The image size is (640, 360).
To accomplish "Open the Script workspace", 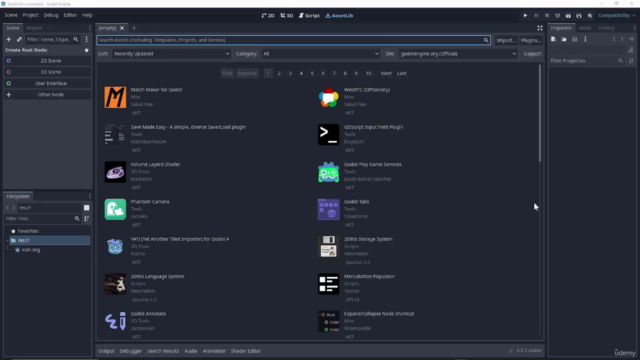I will pos(309,16).
